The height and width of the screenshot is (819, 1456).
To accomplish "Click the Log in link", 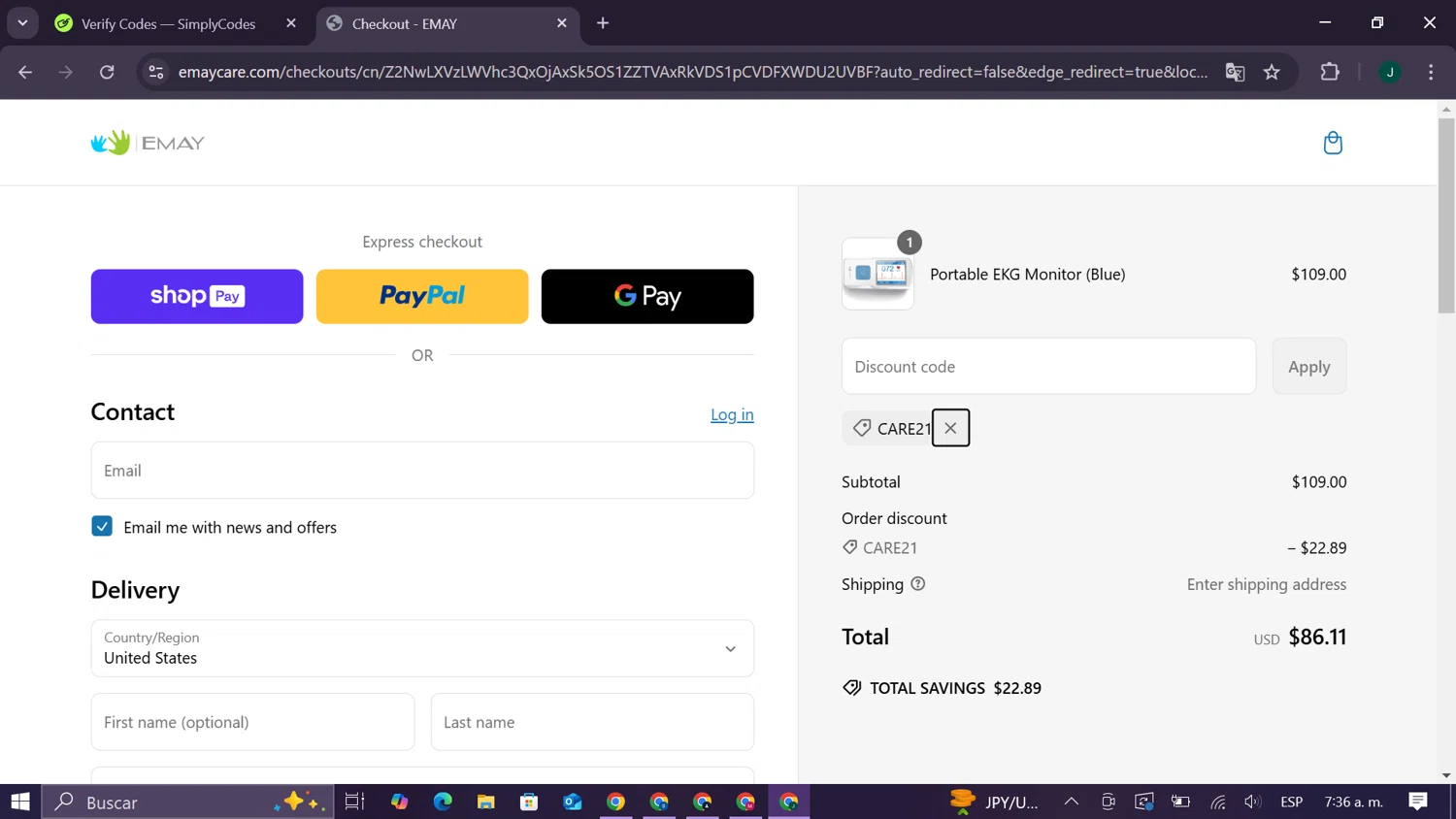I will click(x=732, y=414).
